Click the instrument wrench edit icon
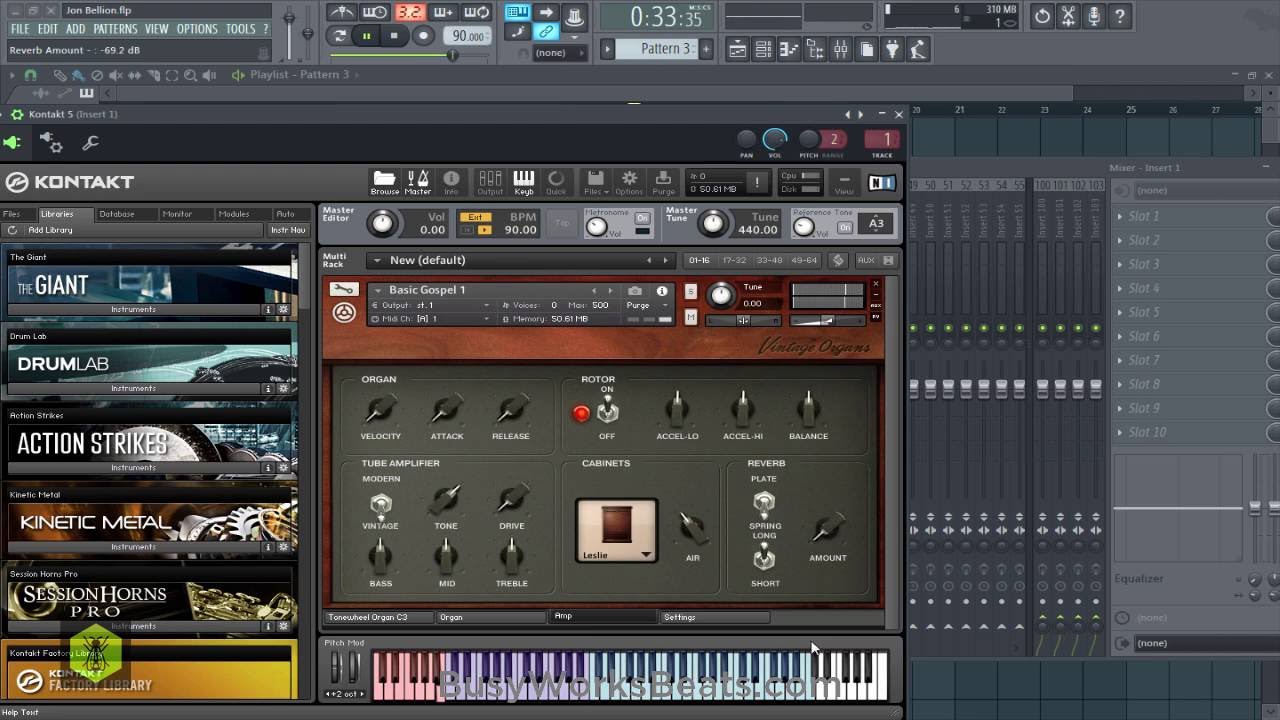The image size is (1280, 720). click(x=343, y=290)
